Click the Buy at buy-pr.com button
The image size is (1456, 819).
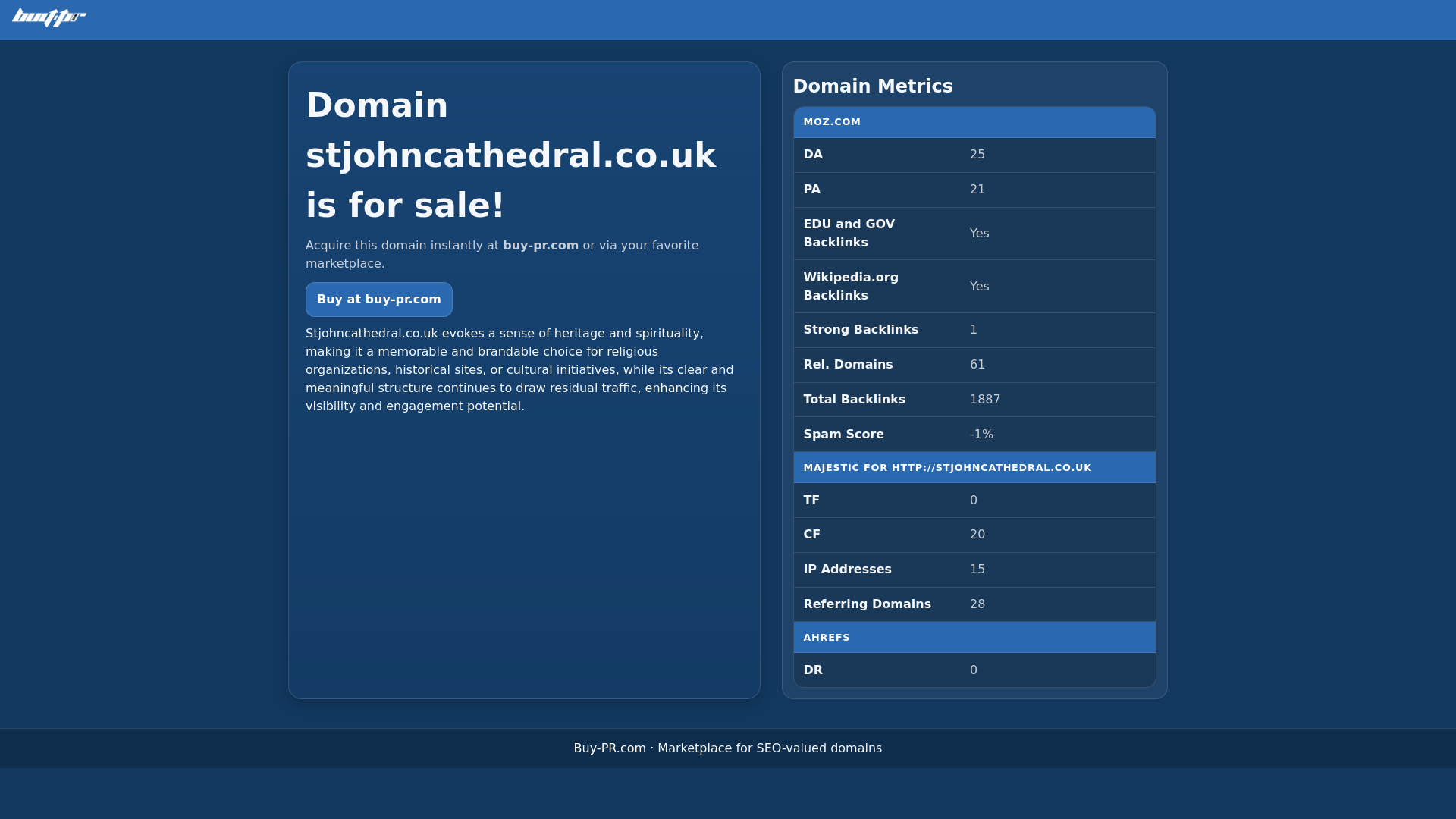379,300
